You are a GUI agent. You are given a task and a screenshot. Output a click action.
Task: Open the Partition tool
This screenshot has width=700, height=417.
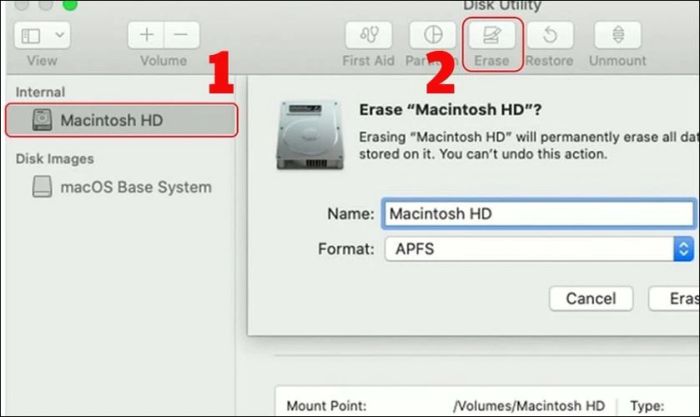(433, 35)
